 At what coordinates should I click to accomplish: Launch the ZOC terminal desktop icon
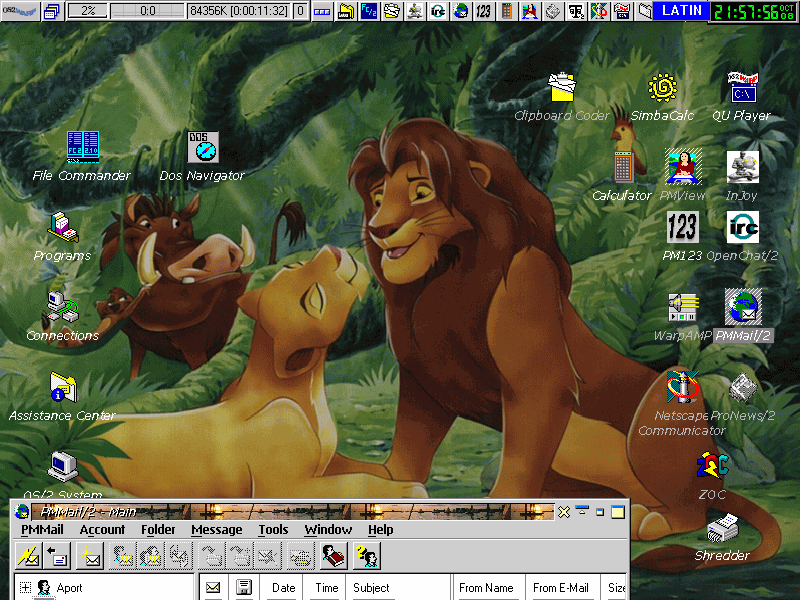(713, 467)
